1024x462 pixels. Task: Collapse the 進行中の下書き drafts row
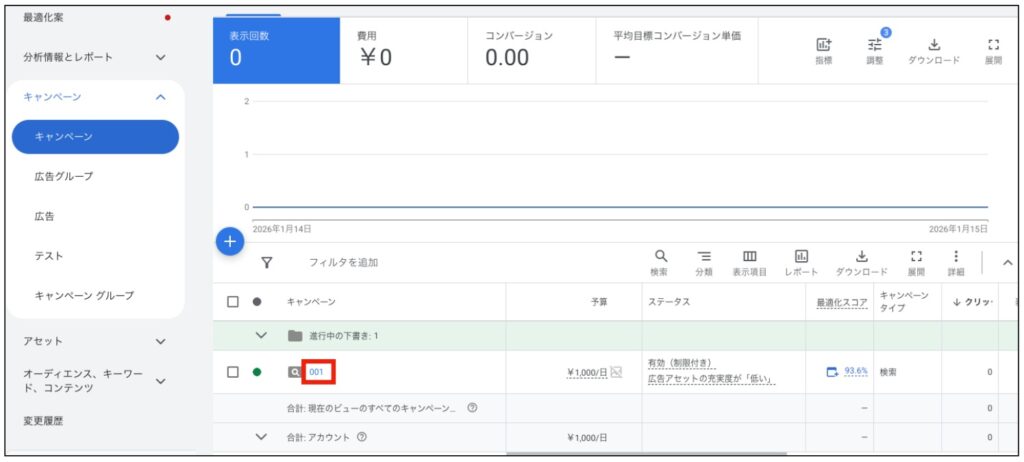pyautogui.click(x=262, y=336)
